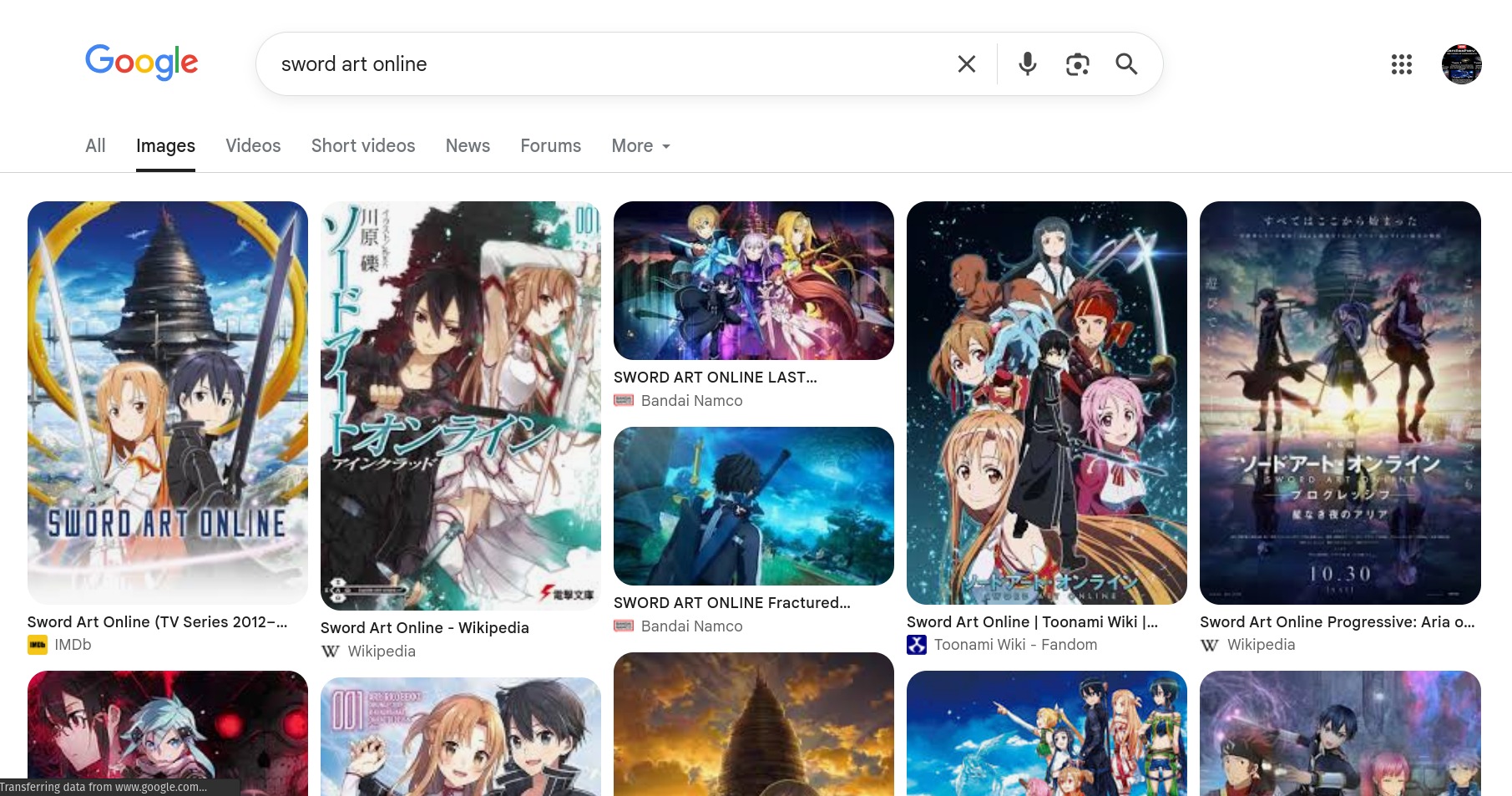This screenshot has width=1512, height=796.
Task: Go to Google home via logo
Action: tap(142, 63)
